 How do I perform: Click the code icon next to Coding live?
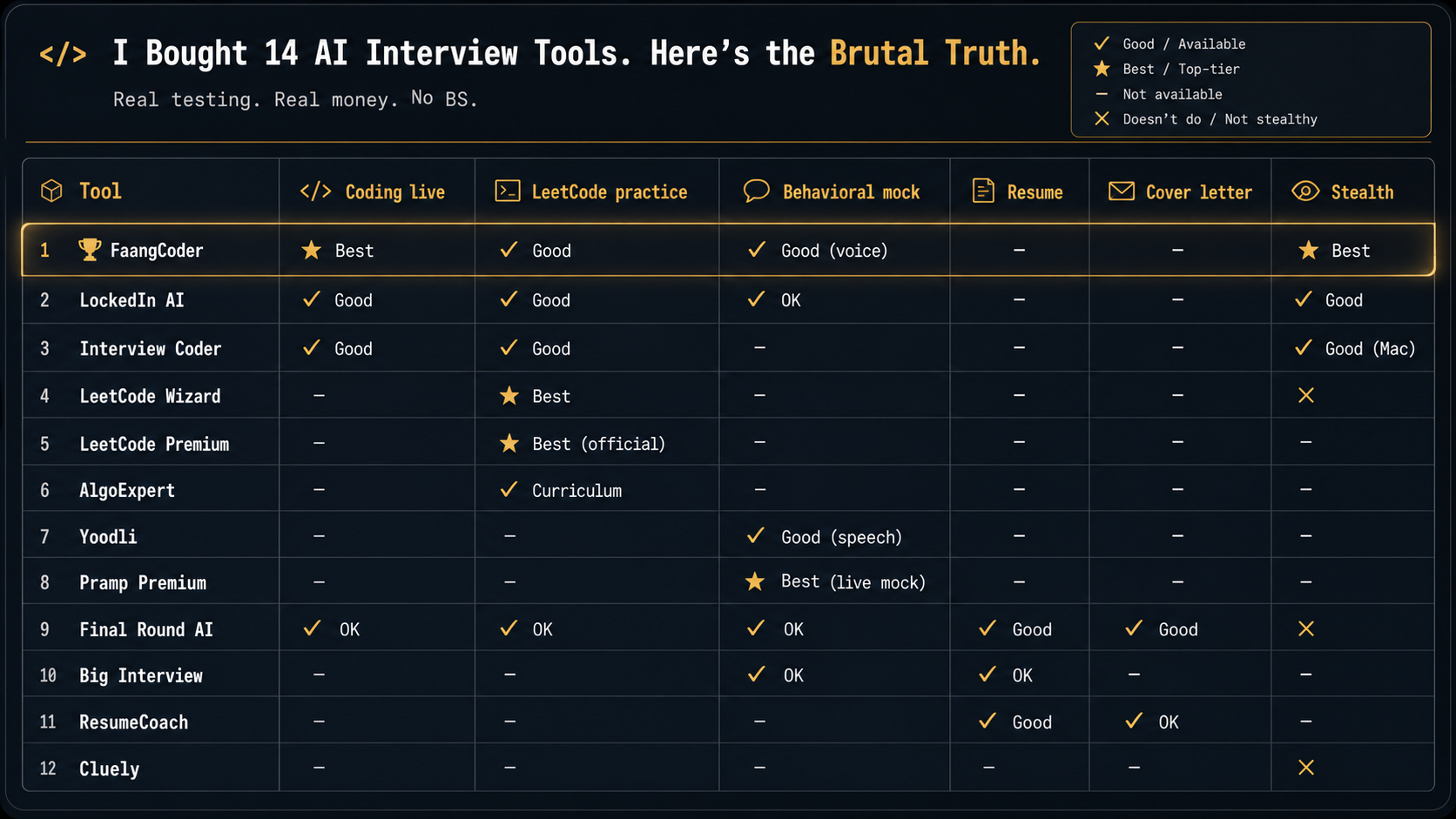[315, 191]
